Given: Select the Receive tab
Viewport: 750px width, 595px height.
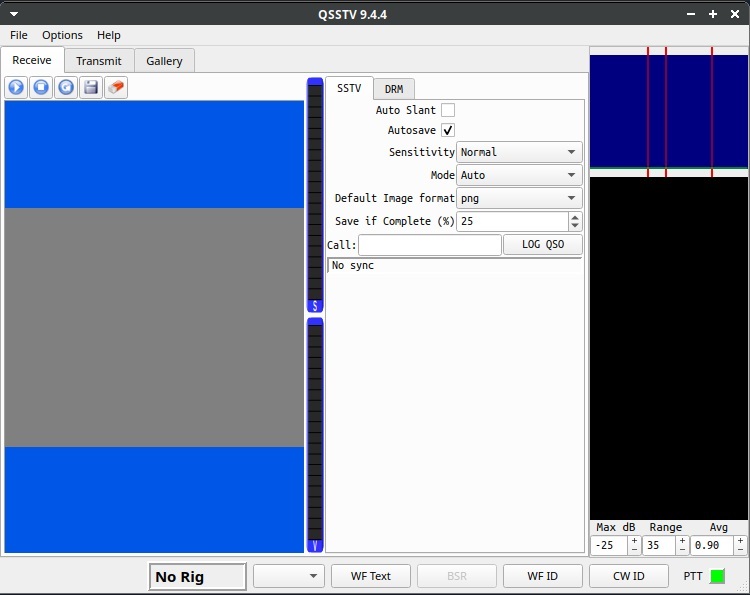Looking at the screenshot, I should [x=32, y=60].
